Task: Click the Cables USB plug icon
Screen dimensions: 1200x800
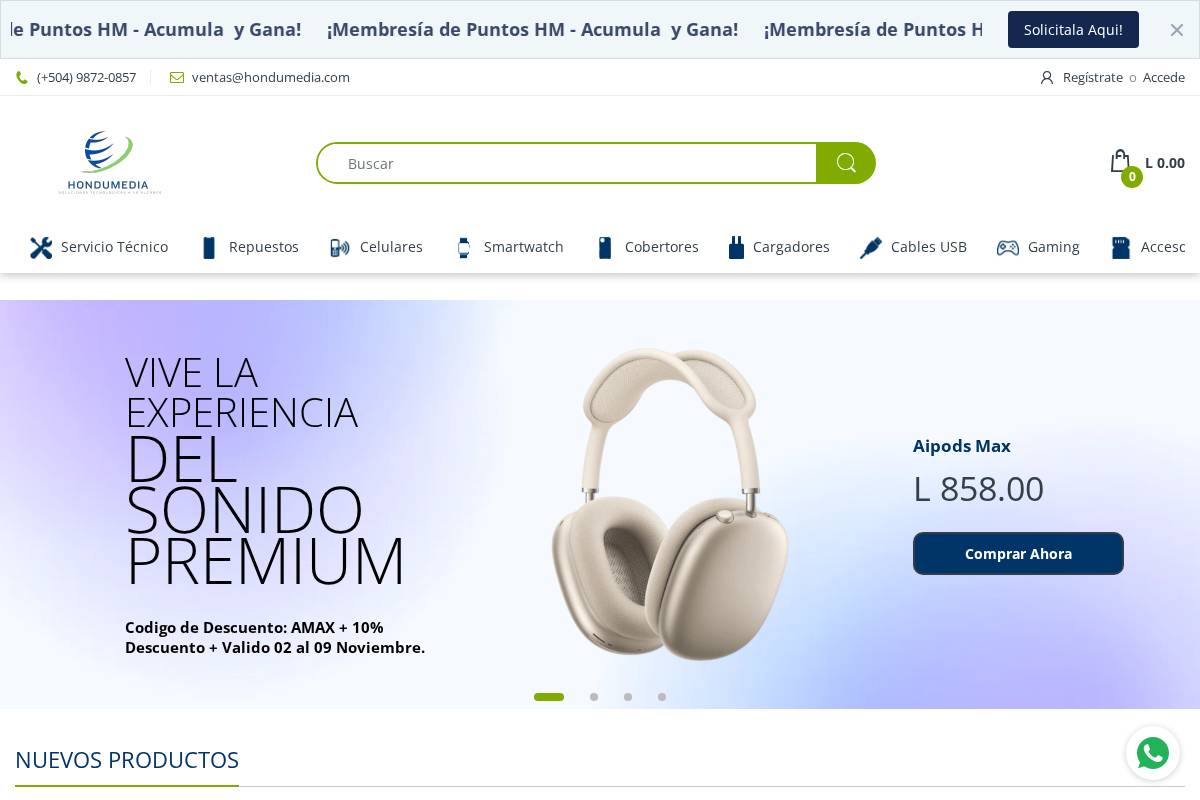Action: pyautogui.click(x=871, y=248)
